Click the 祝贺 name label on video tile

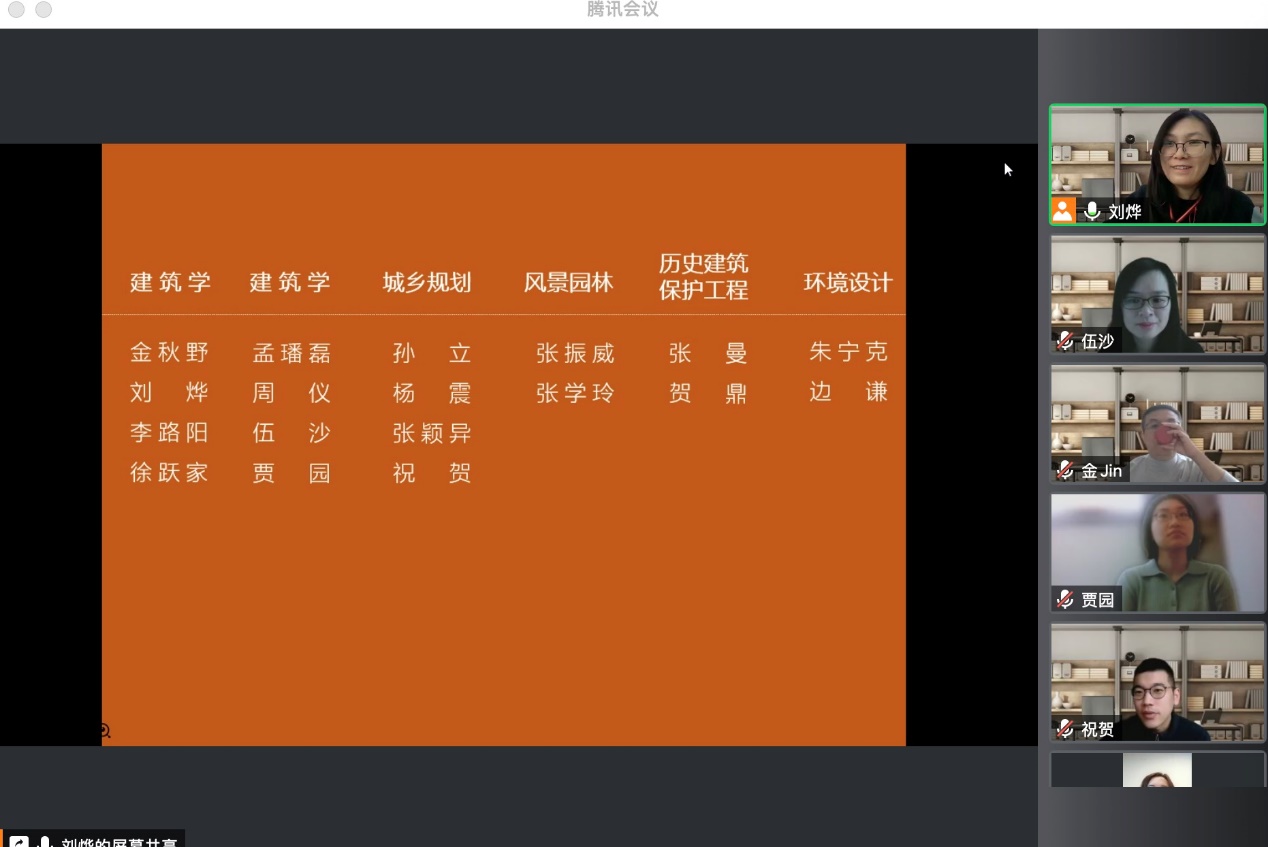pyautogui.click(x=1097, y=730)
